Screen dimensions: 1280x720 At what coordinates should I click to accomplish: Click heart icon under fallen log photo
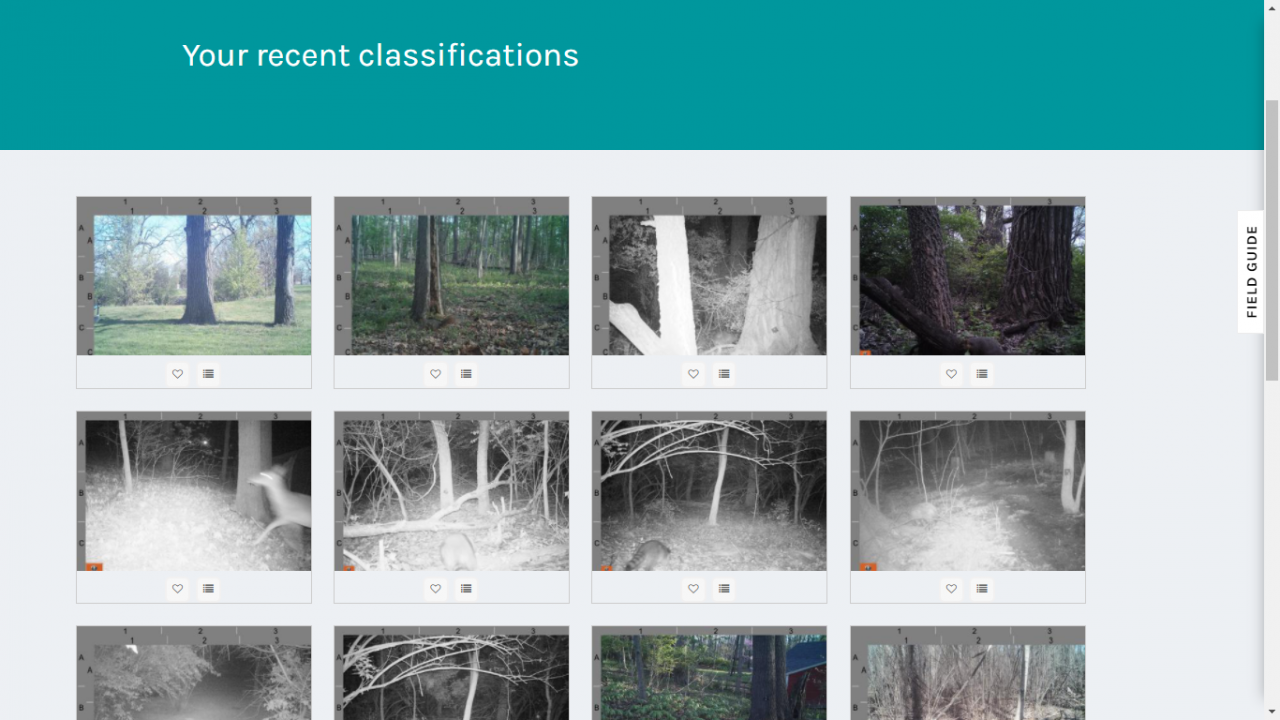point(951,374)
